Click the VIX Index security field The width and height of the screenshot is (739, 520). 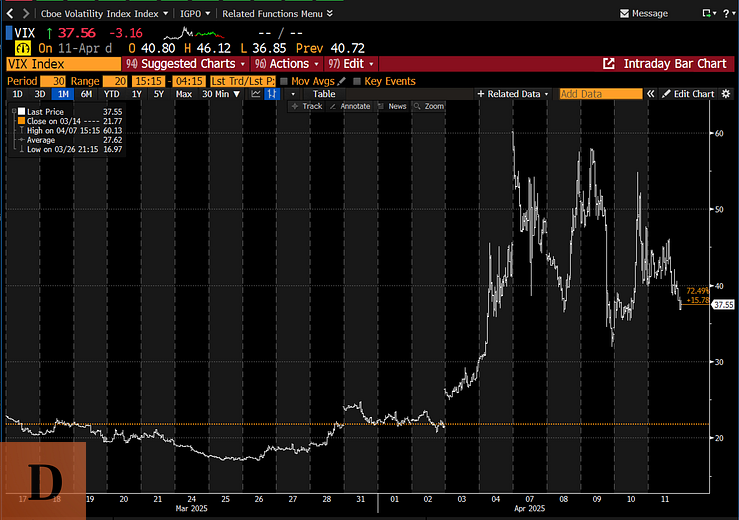(x=64, y=64)
